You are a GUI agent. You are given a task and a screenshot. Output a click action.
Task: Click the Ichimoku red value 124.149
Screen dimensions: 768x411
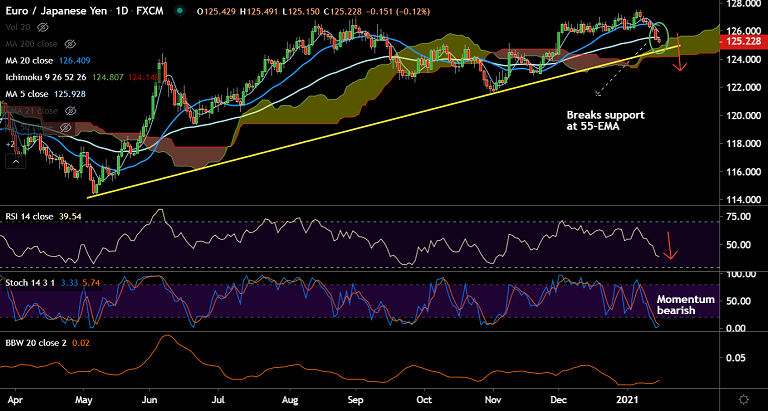click(143, 77)
